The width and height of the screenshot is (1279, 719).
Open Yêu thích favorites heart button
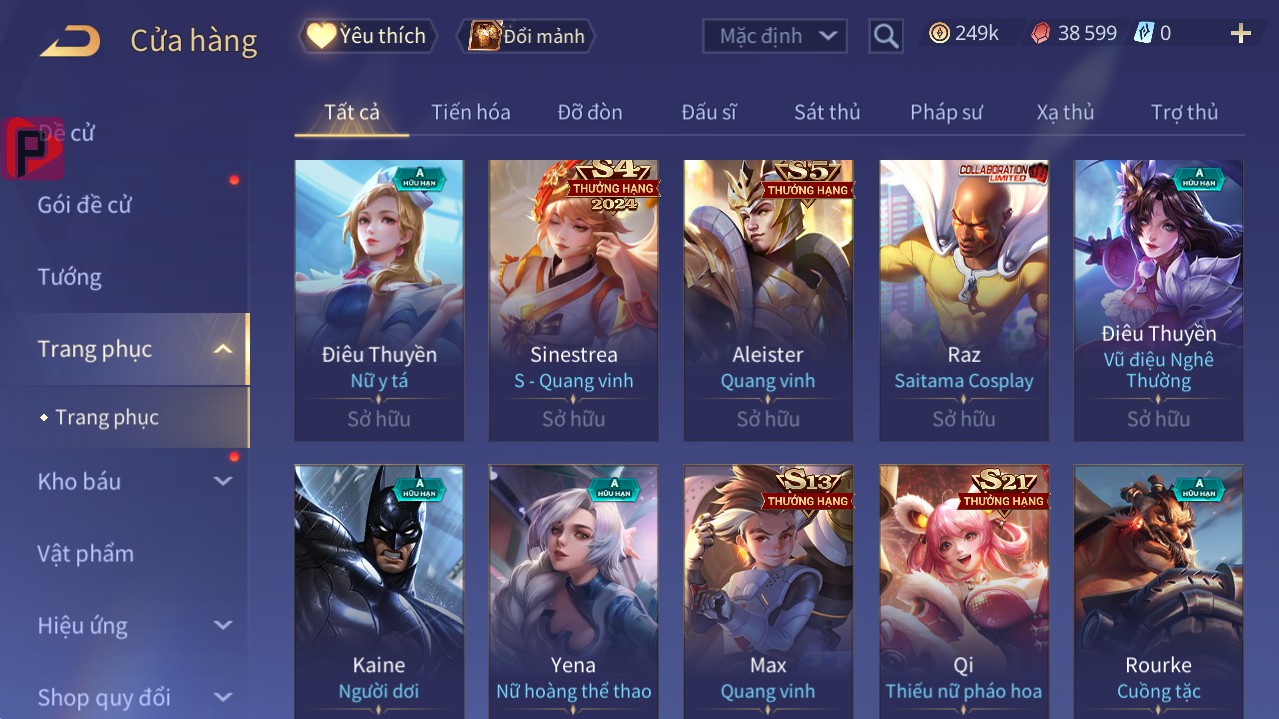click(x=368, y=36)
